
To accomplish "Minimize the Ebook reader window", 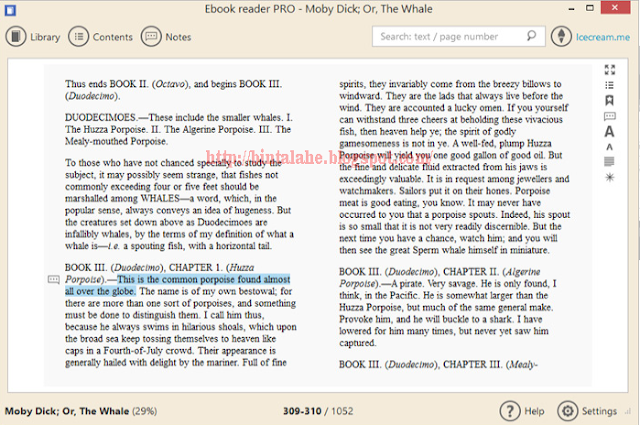I will click(571, 9).
